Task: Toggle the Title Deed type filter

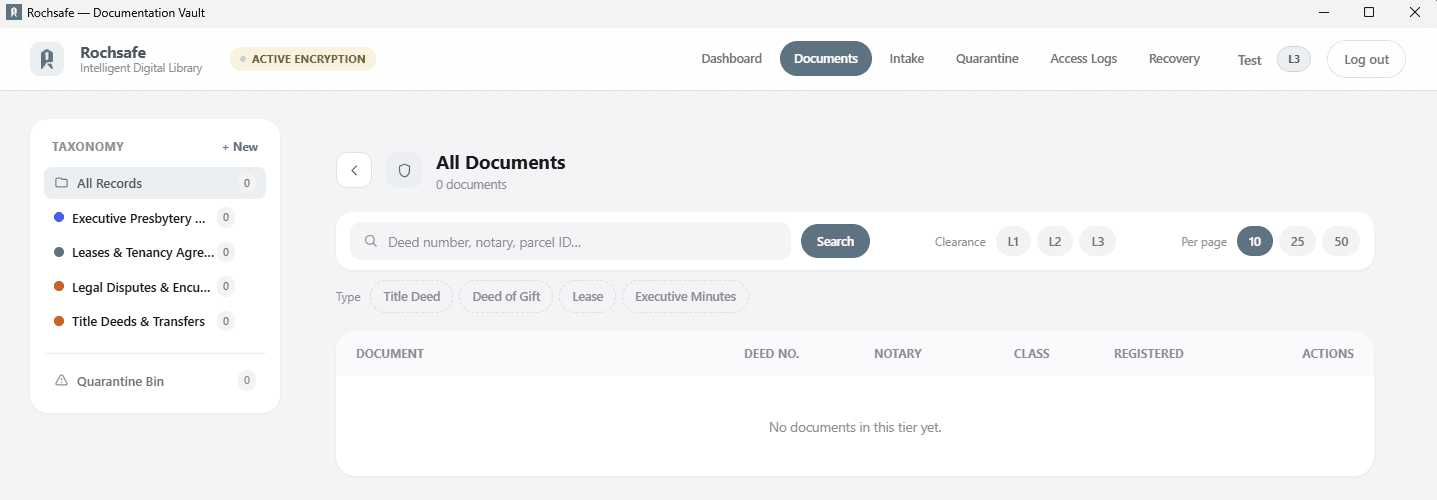Action: pos(412,297)
